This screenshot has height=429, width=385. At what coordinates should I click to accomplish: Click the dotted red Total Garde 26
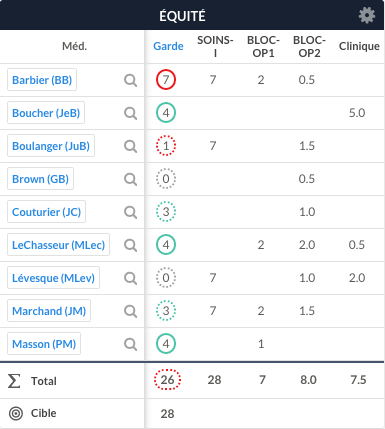coord(167,379)
